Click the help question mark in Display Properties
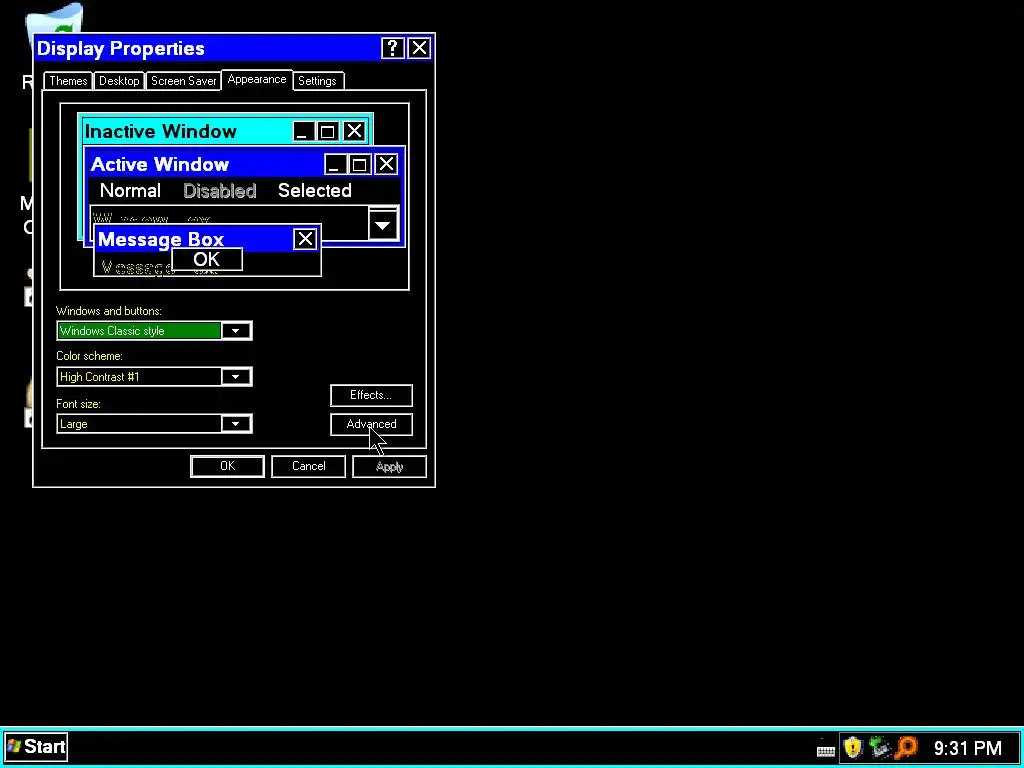1024x768 pixels. [x=392, y=48]
